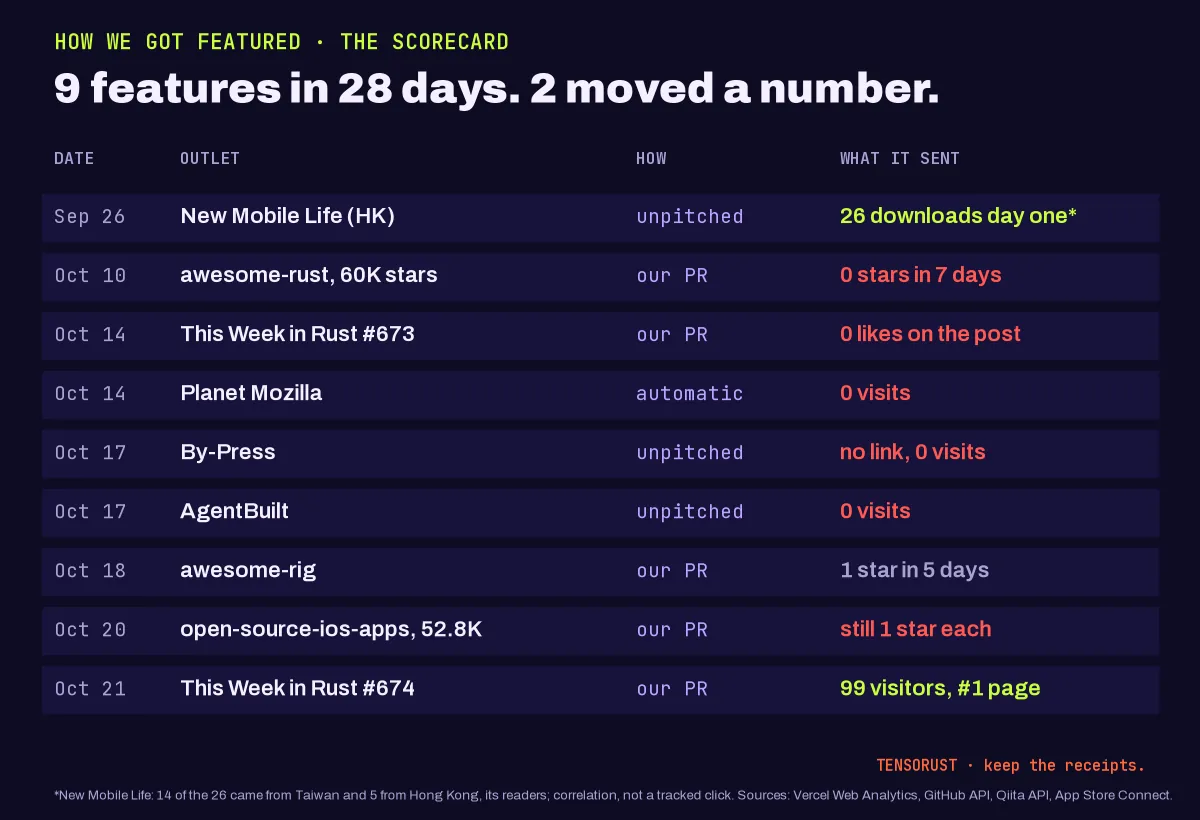
Task: Click "our PR" in the open-source-ios-apps row
Action: click(x=672, y=630)
